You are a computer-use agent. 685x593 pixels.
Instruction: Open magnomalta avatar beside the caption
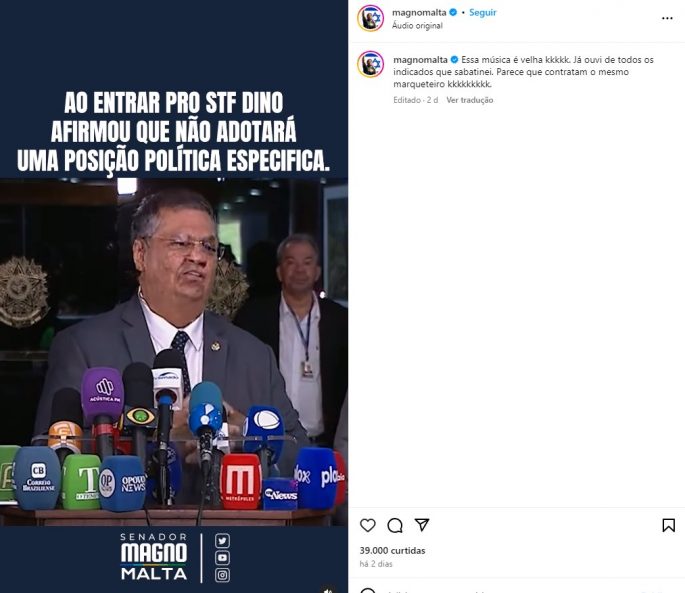[370, 64]
